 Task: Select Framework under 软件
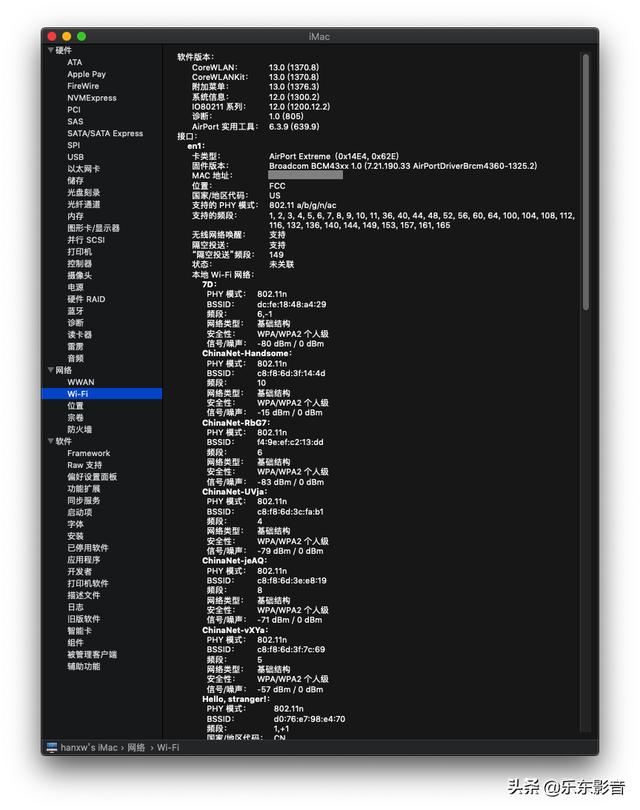tap(88, 453)
